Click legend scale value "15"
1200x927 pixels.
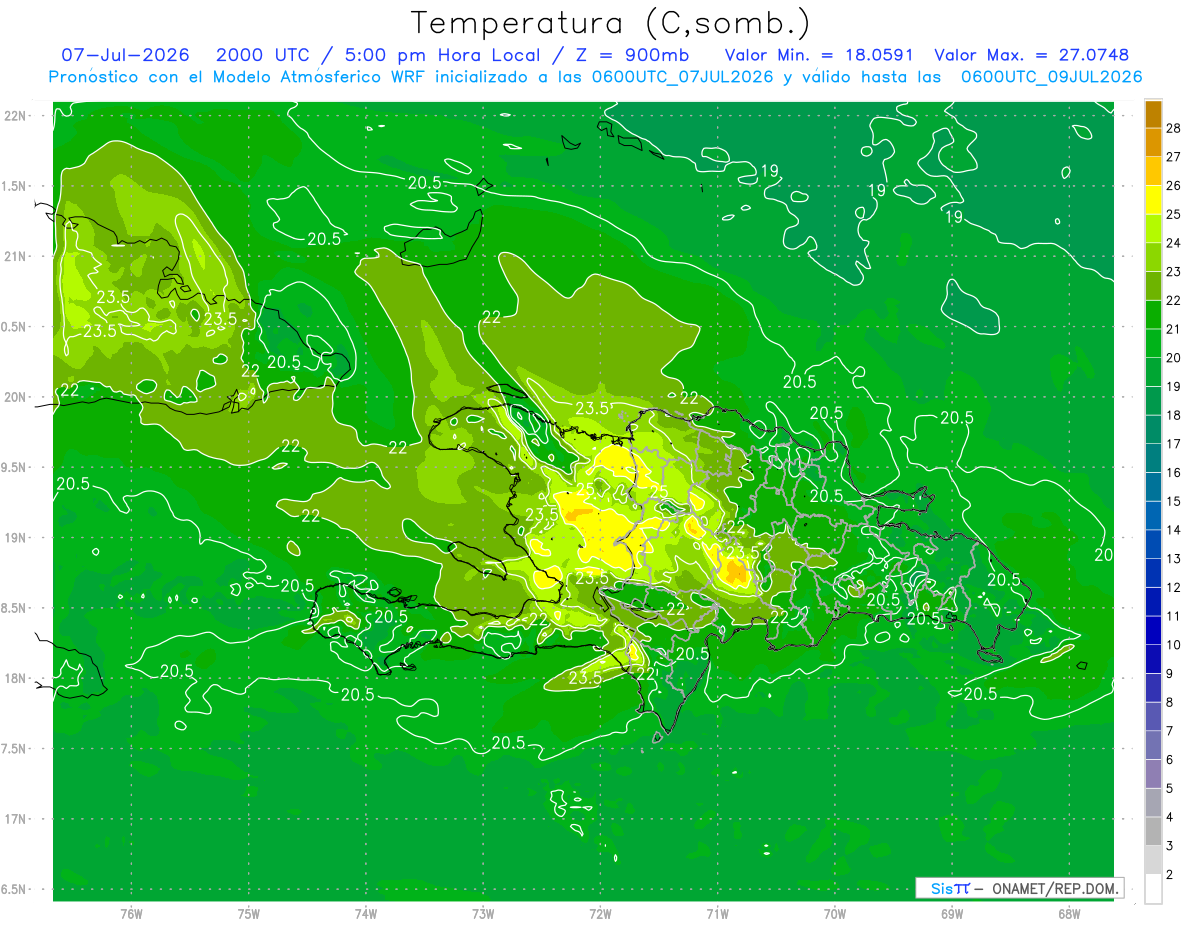[x=1174, y=501]
